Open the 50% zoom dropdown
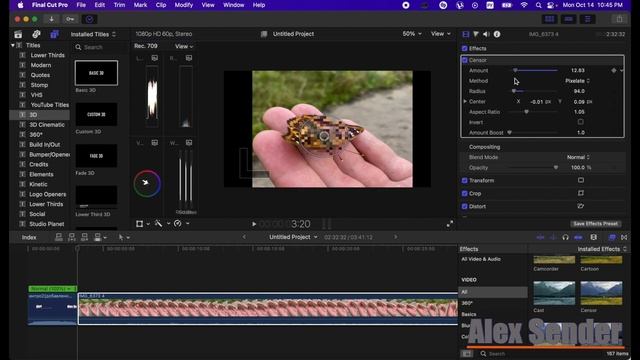 [412, 34]
